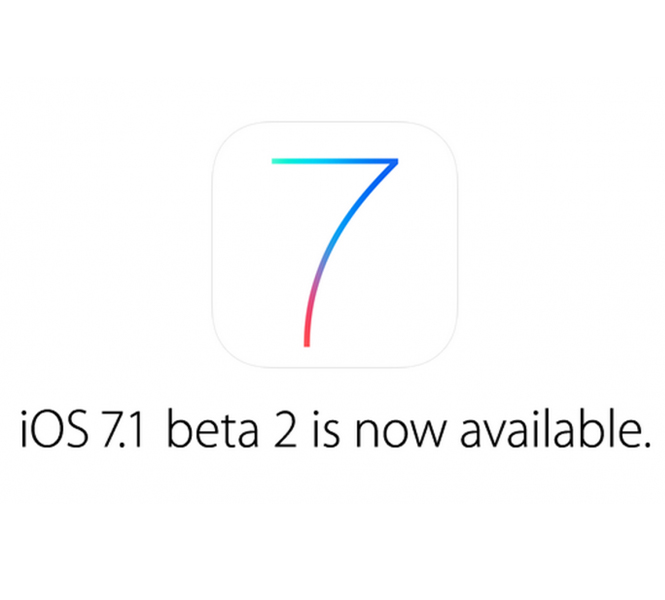Click the bottom-right rounded corner of the icon border
Screen dimensions: 665x600
point(442,352)
